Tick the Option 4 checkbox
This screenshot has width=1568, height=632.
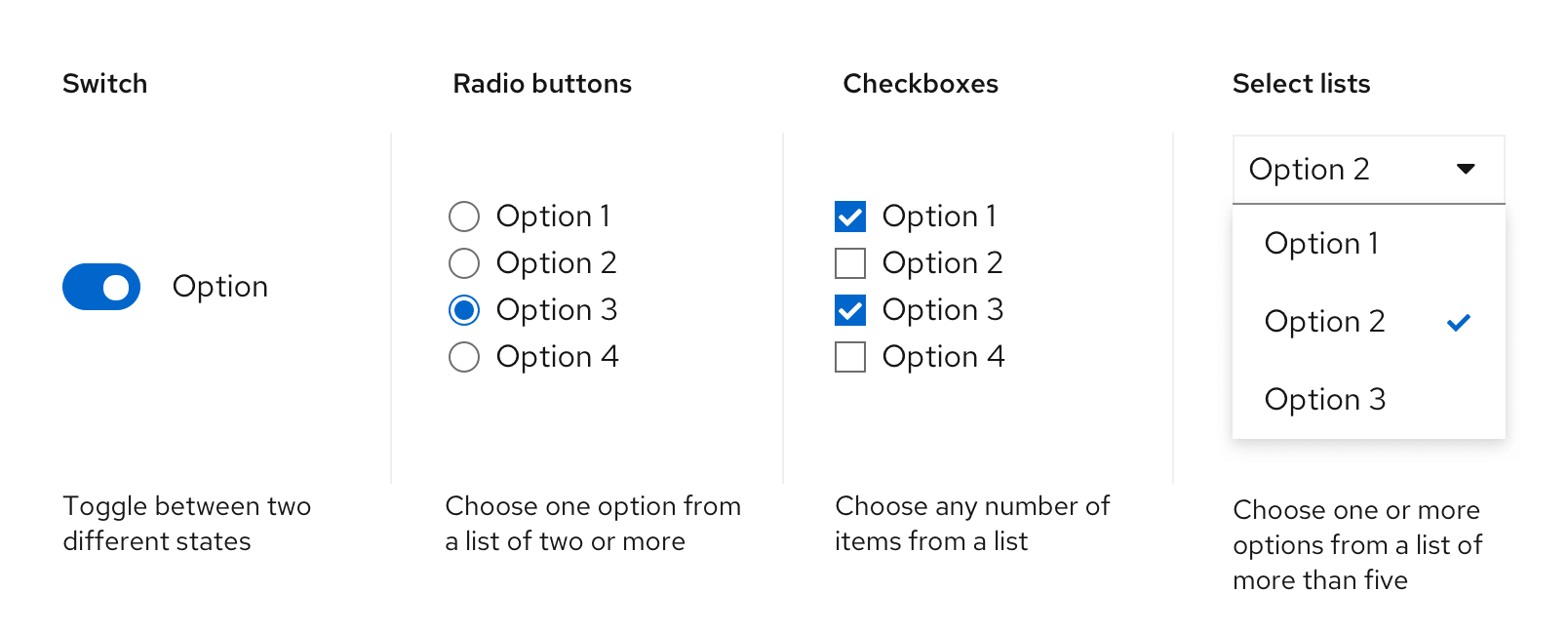pyautogui.click(x=850, y=357)
